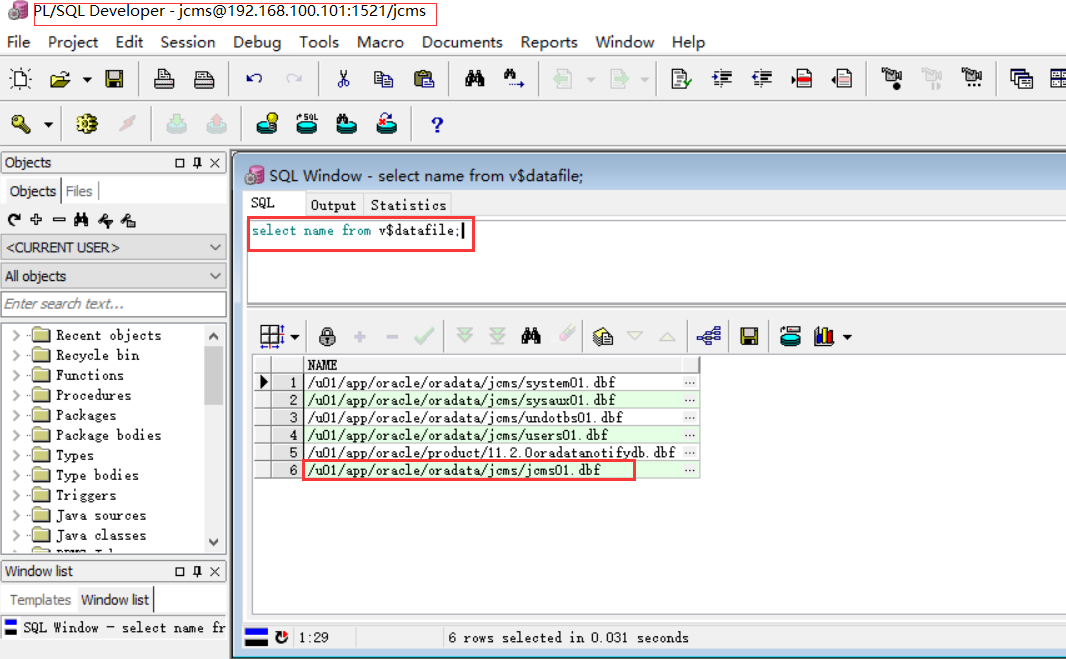Click the Log on key icon
The width and height of the screenshot is (1066, 659).
(21, 124)
